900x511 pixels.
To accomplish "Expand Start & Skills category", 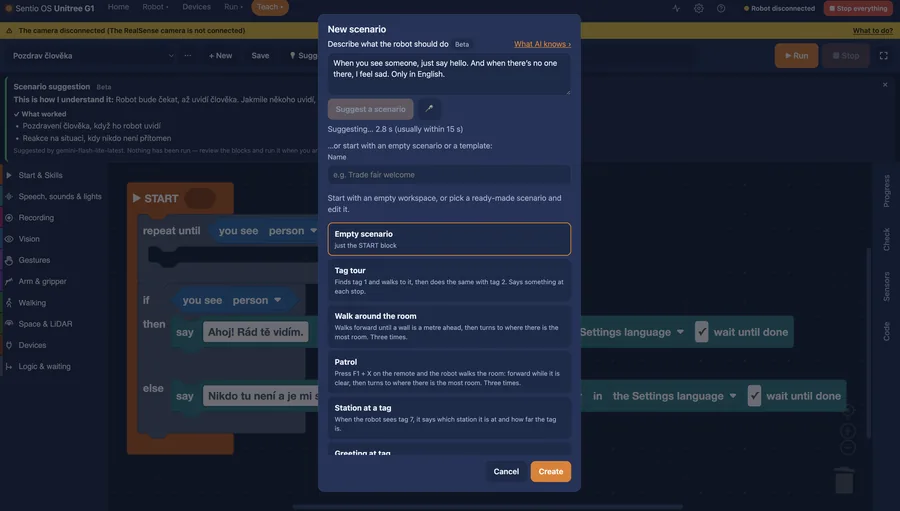I will click(40, 175).
